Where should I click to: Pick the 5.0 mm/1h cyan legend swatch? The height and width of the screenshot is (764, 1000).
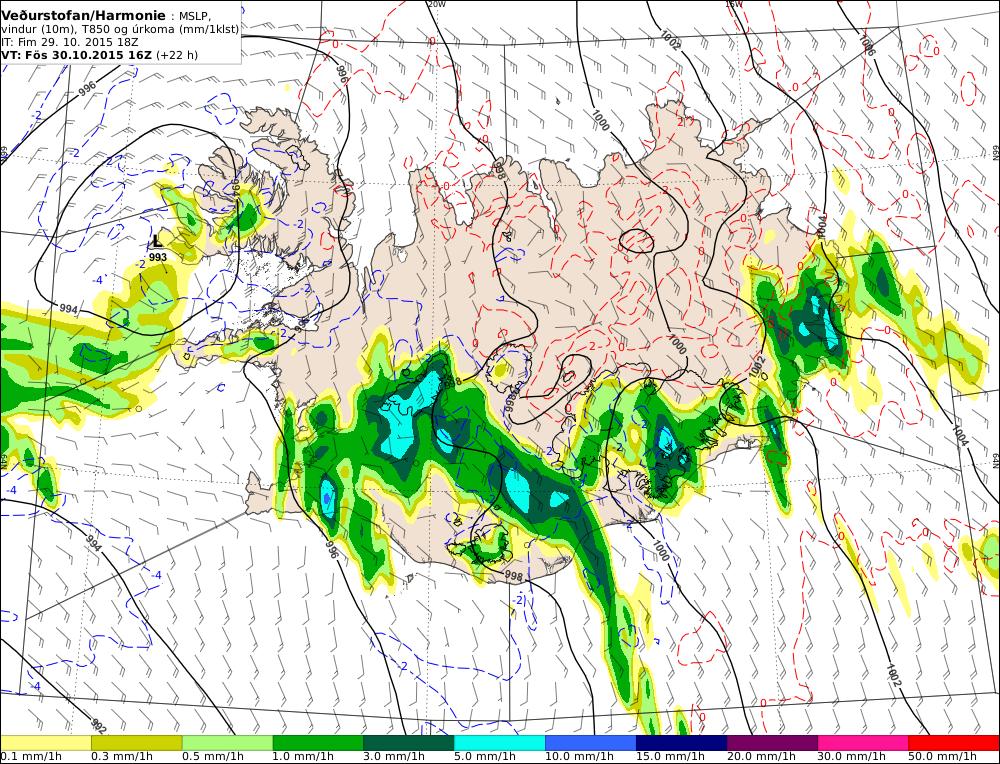[499, 742]
